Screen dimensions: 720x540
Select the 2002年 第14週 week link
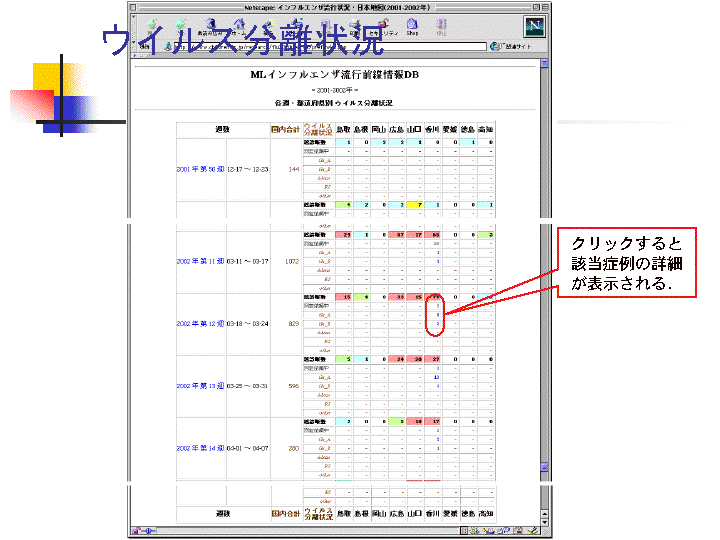pyautogui.click(x=200, y=448)
